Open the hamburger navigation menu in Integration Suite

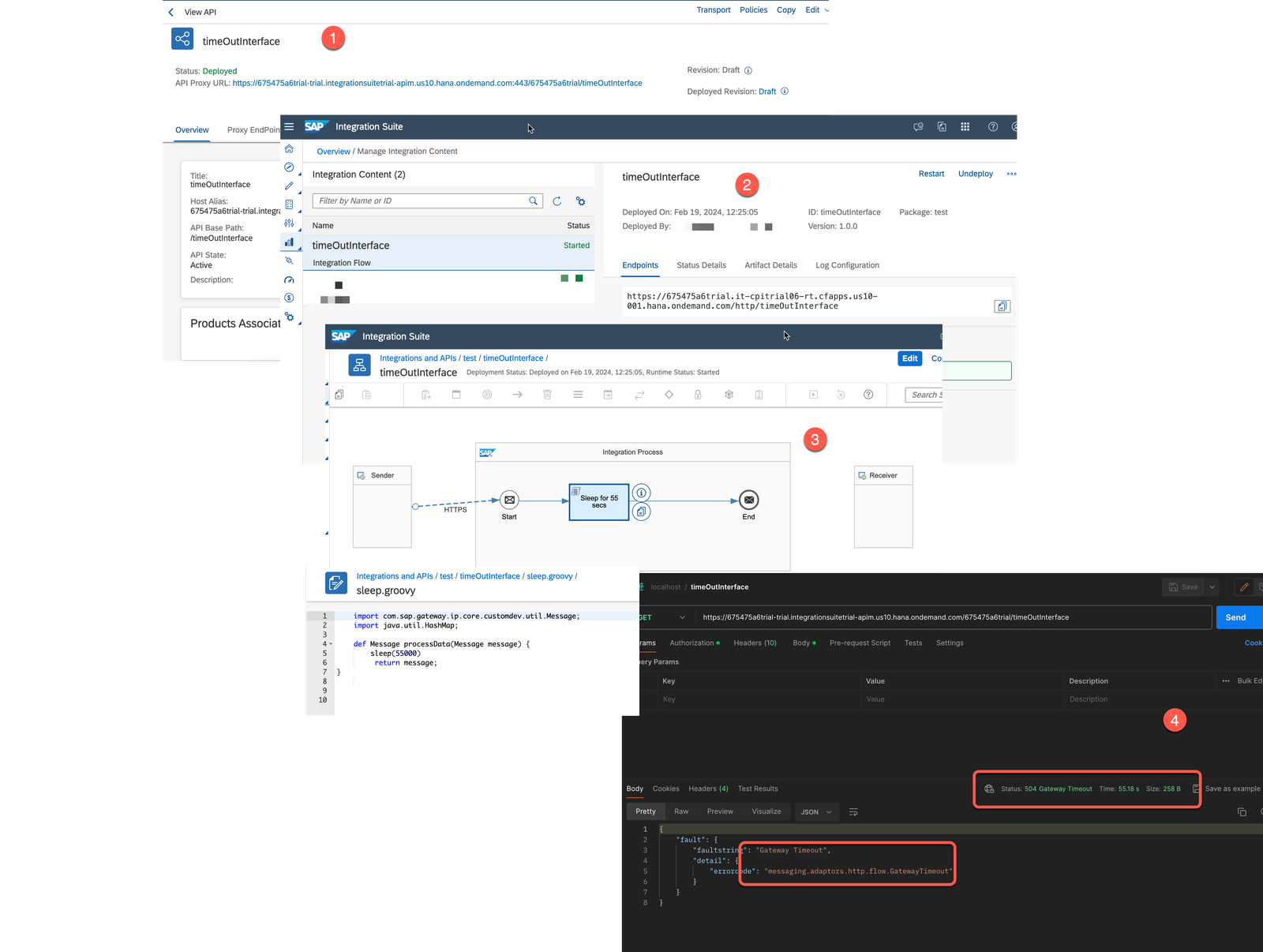point(290,126)
